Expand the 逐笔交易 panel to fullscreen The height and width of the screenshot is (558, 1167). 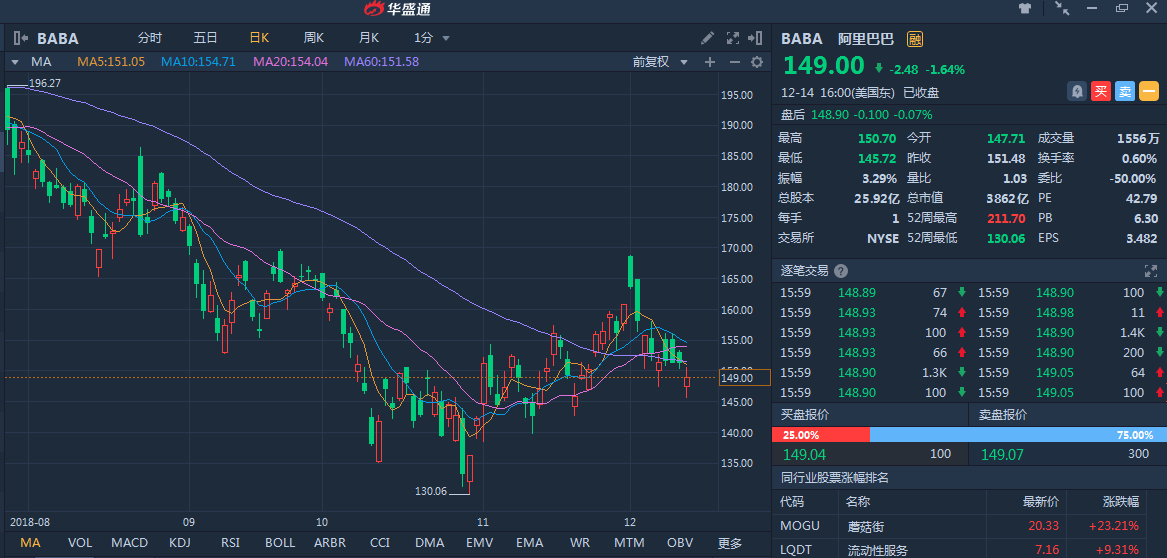(1150, 271)
